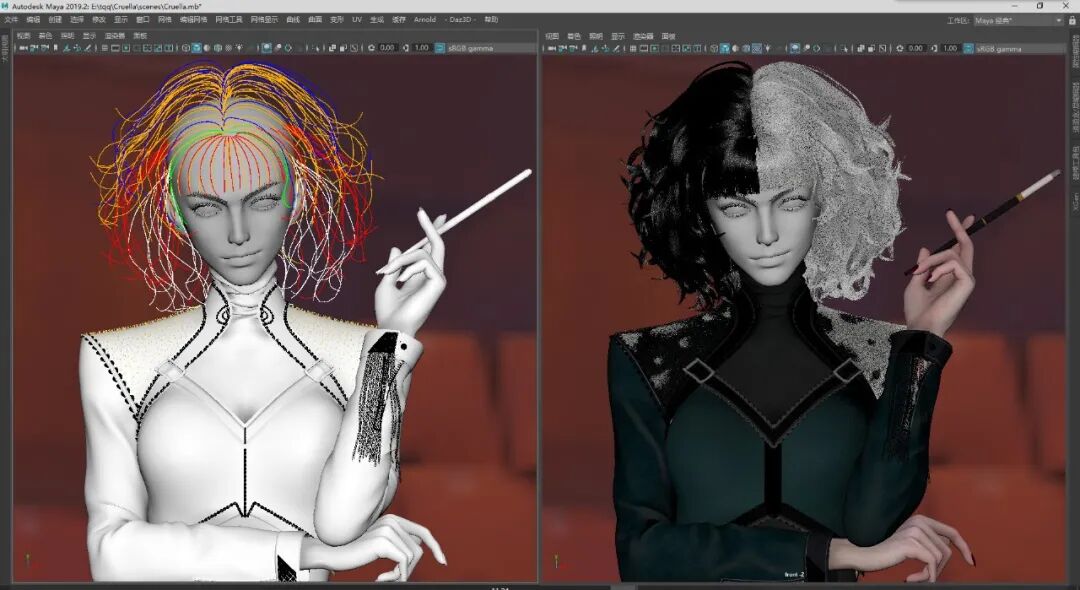Click the image plane icon in right viewport
The width and height of the screenshot is (1080, 590).
pyautogui.click(x=594, y=49)
